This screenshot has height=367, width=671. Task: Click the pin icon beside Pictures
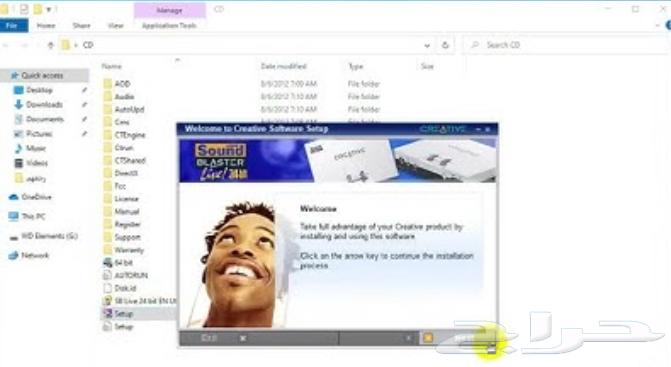(84, 134)
